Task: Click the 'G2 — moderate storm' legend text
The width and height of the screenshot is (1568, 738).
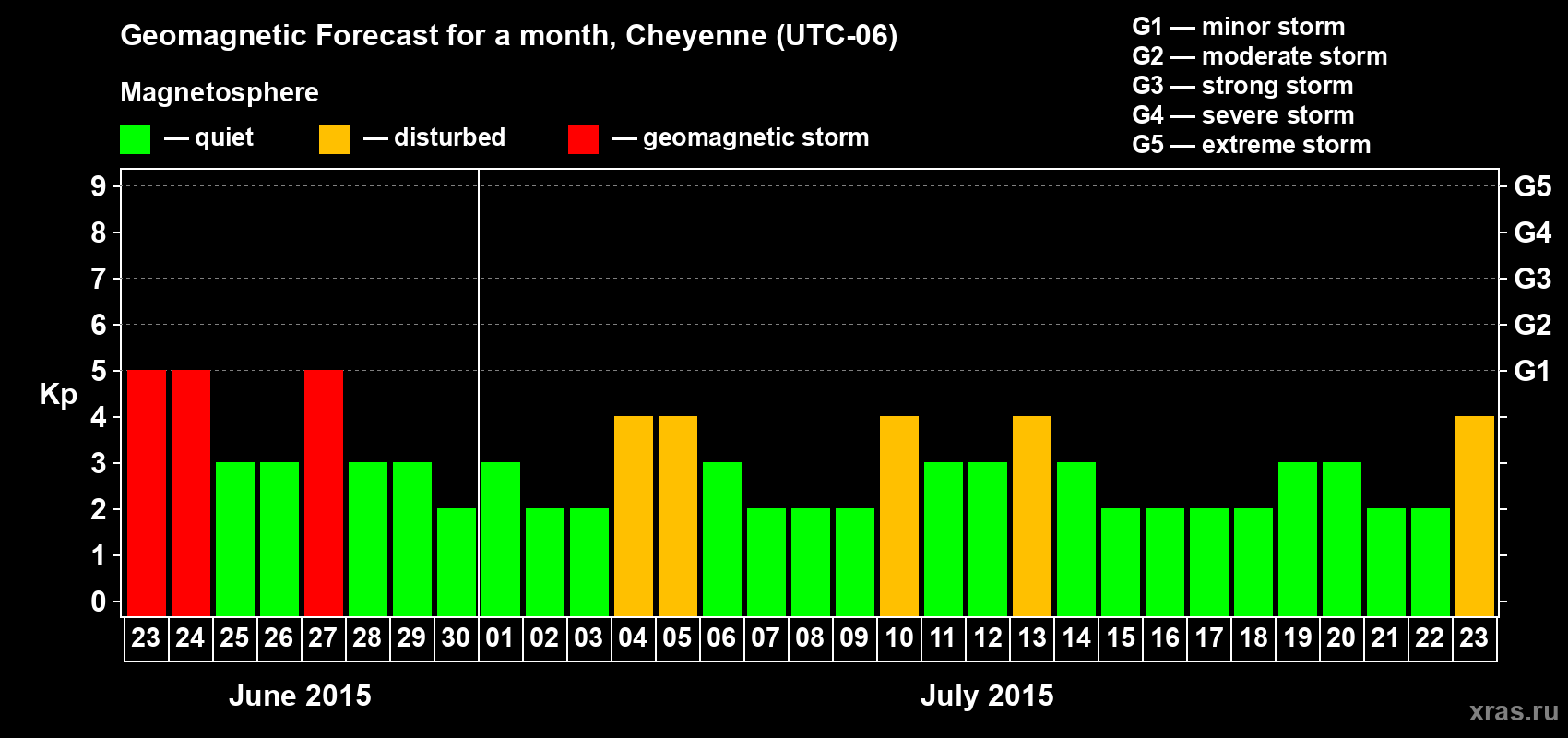Action: click(x=1260, y=56)
